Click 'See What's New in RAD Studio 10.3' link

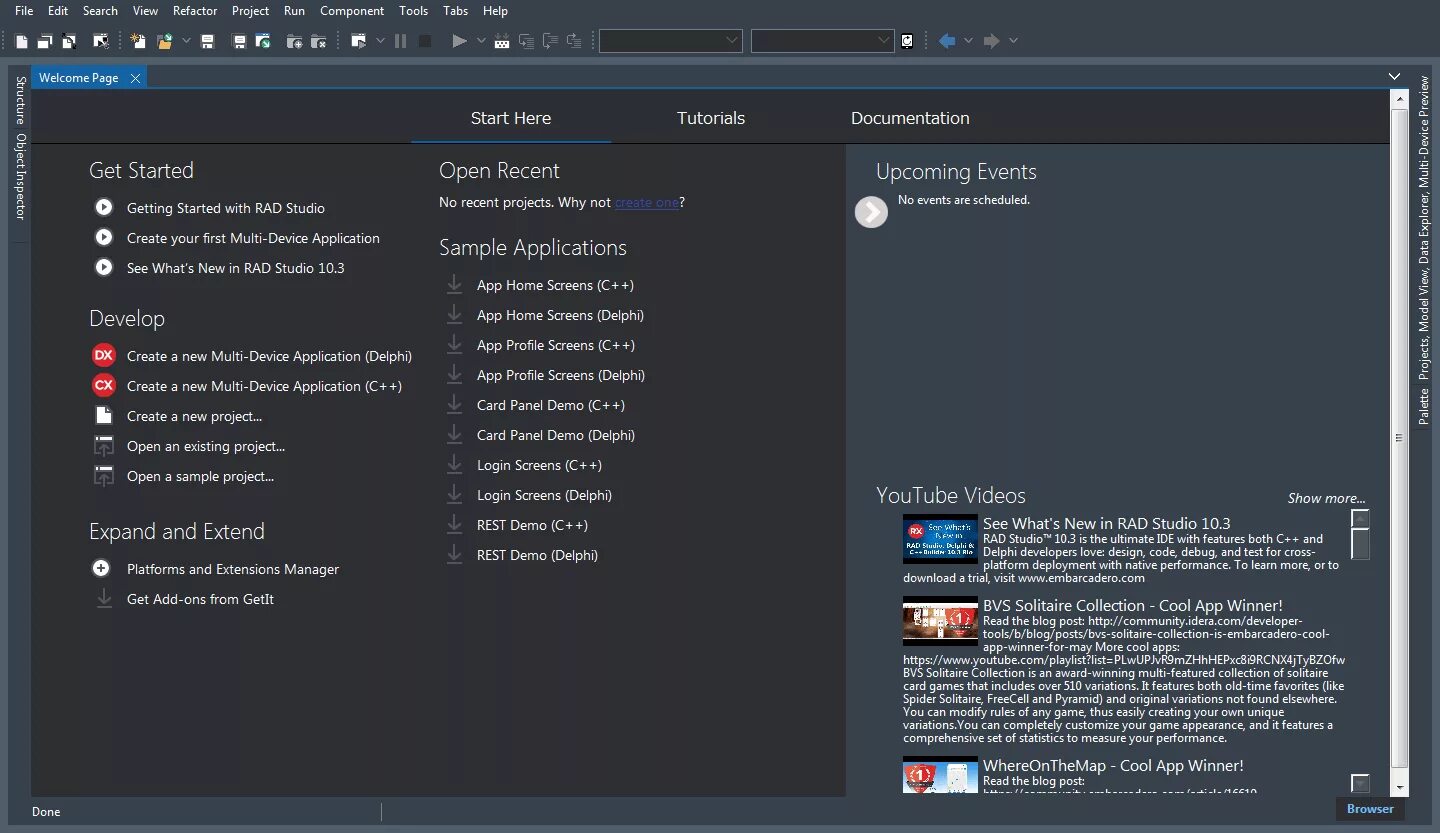click(235, 268)
